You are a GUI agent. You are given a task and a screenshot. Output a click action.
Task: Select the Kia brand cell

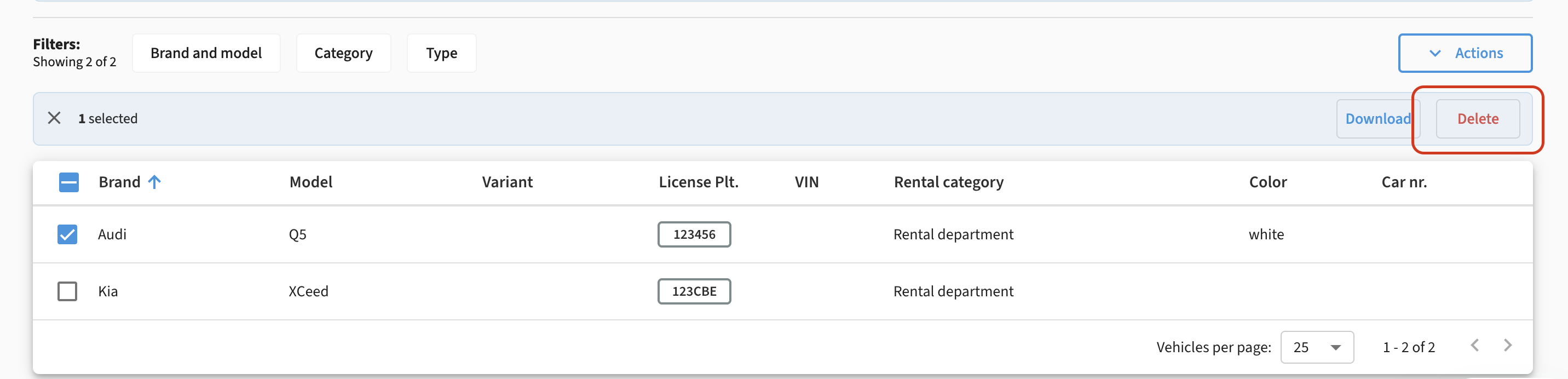coord(108,291)
